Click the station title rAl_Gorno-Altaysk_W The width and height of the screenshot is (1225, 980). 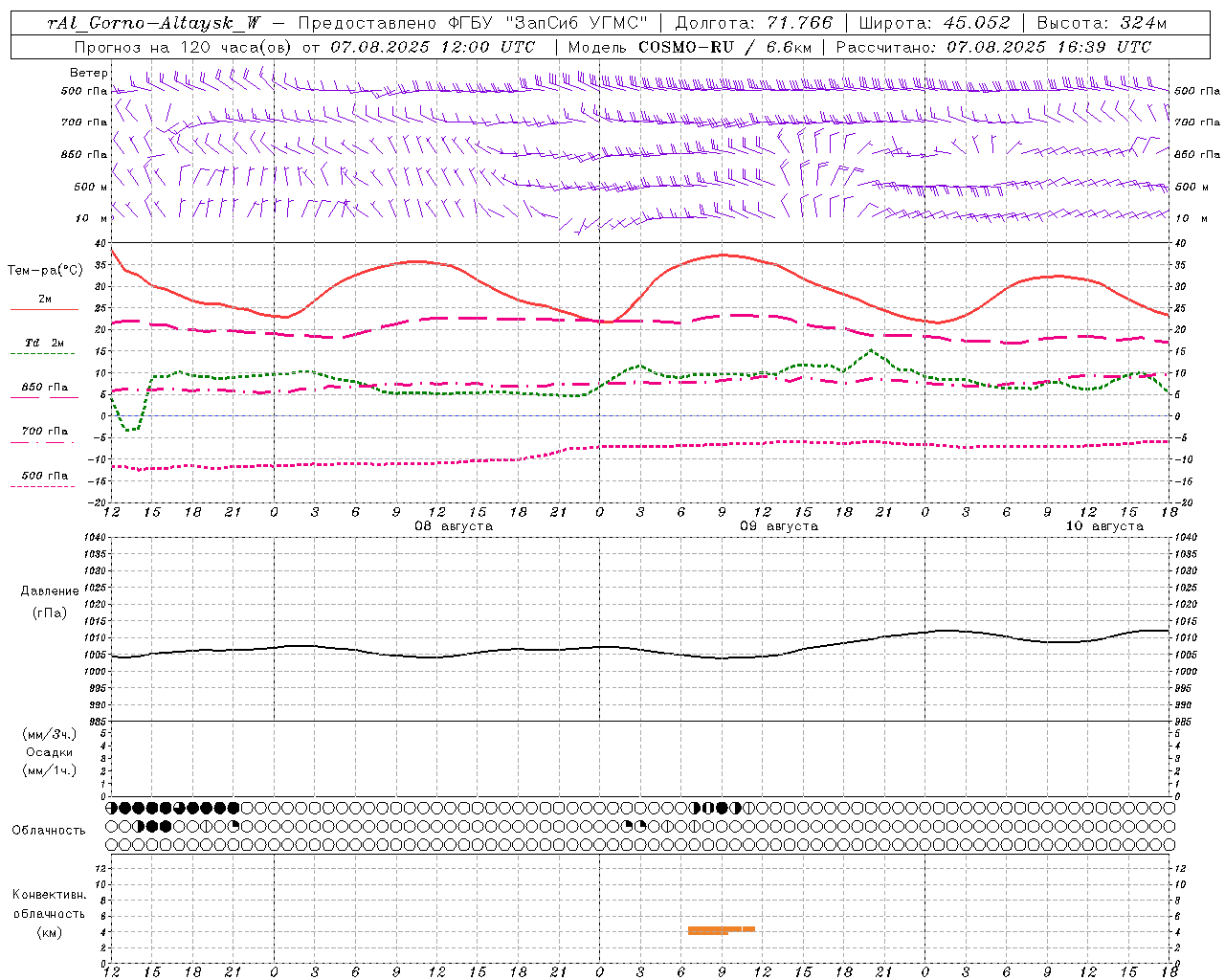pos(153,23)
